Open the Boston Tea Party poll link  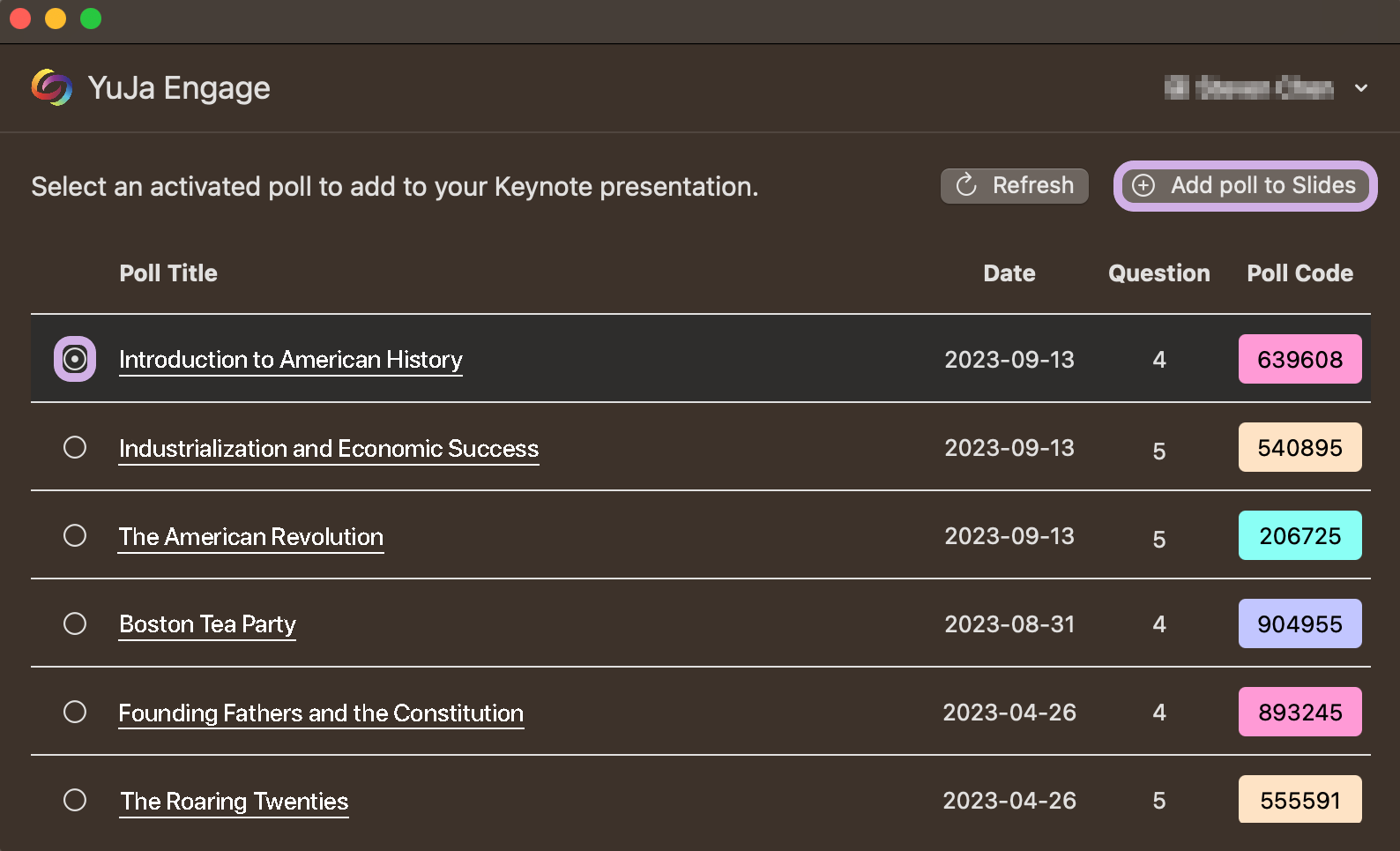pyautogui.click(x=207, y=624)
